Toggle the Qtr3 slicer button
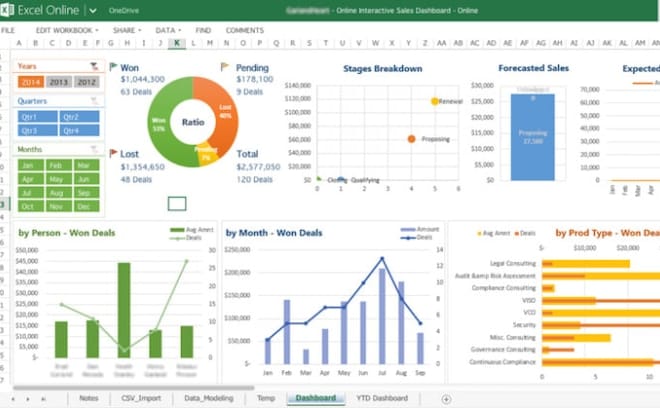The height and width of the screenshot is (408, 660). click(x=37, y=131)
